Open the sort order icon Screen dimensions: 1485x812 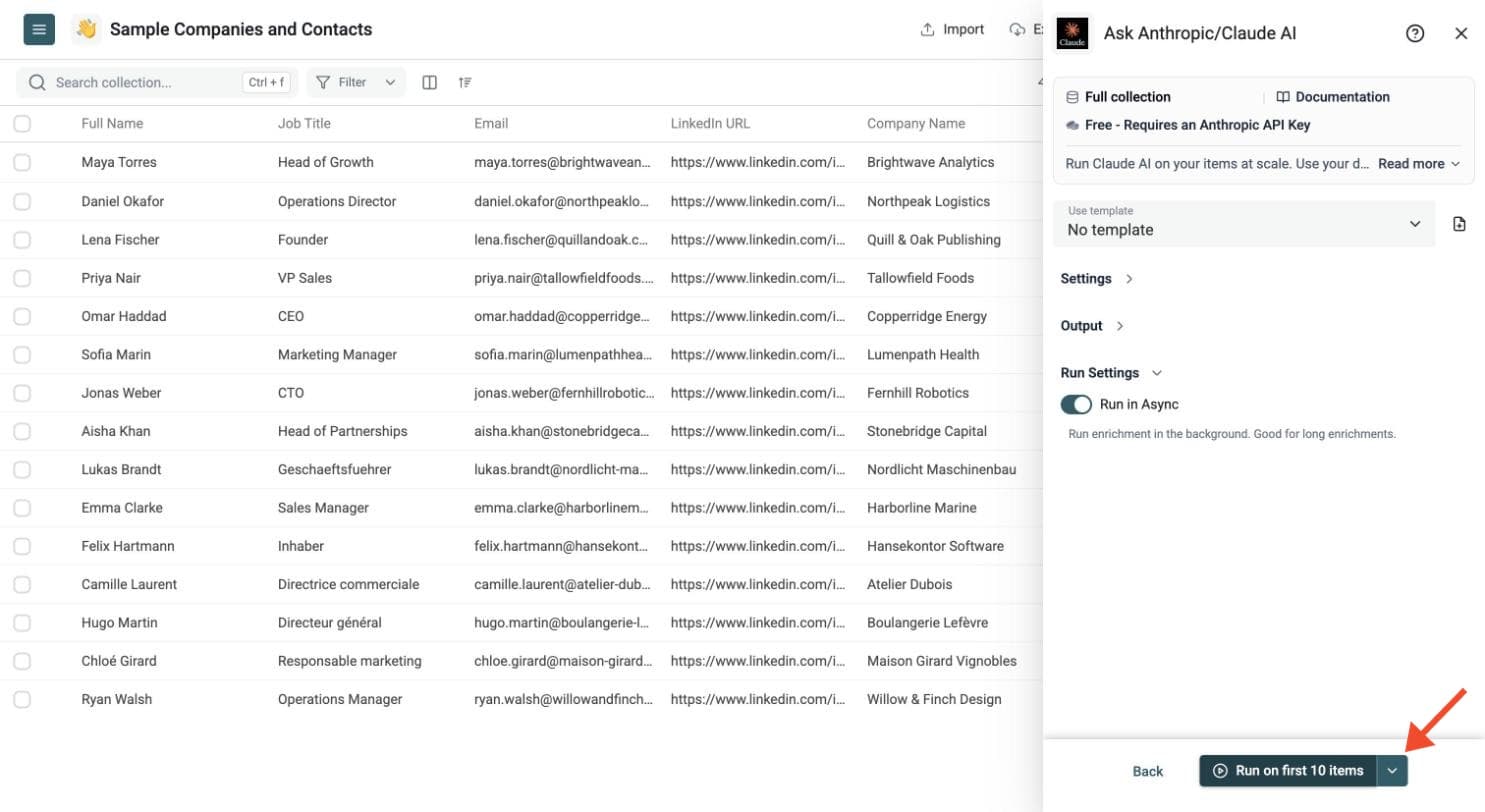(x=465, y=83)
